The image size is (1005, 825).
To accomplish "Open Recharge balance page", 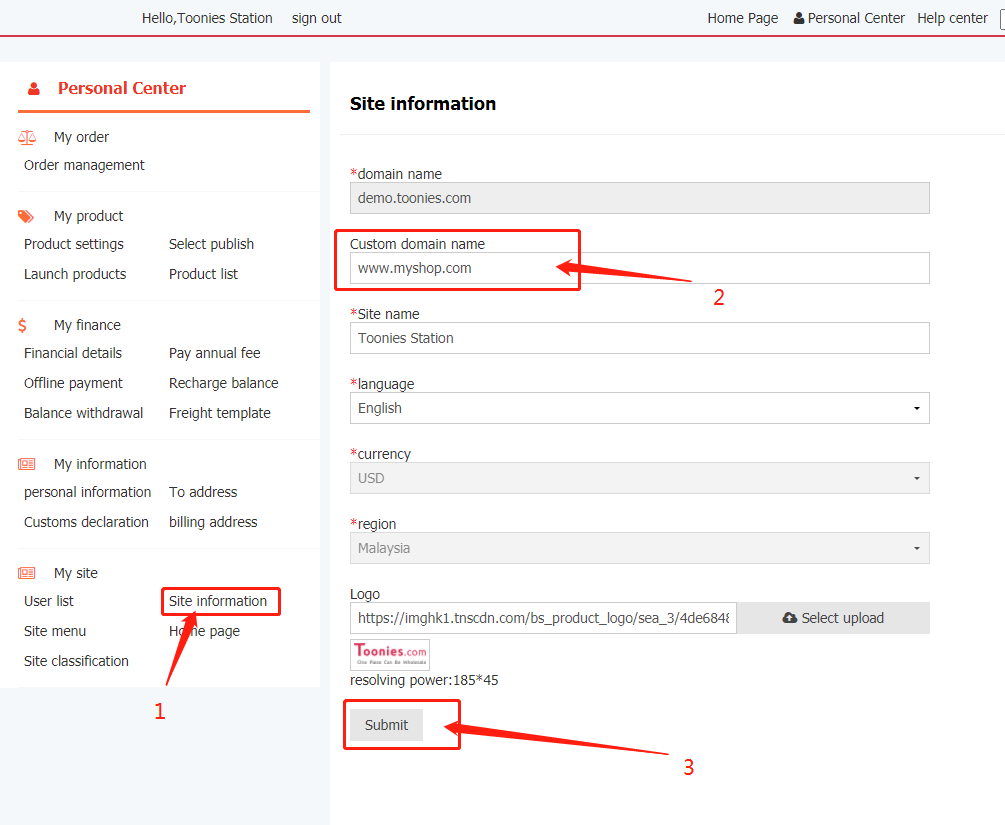I will pos(223,383).
